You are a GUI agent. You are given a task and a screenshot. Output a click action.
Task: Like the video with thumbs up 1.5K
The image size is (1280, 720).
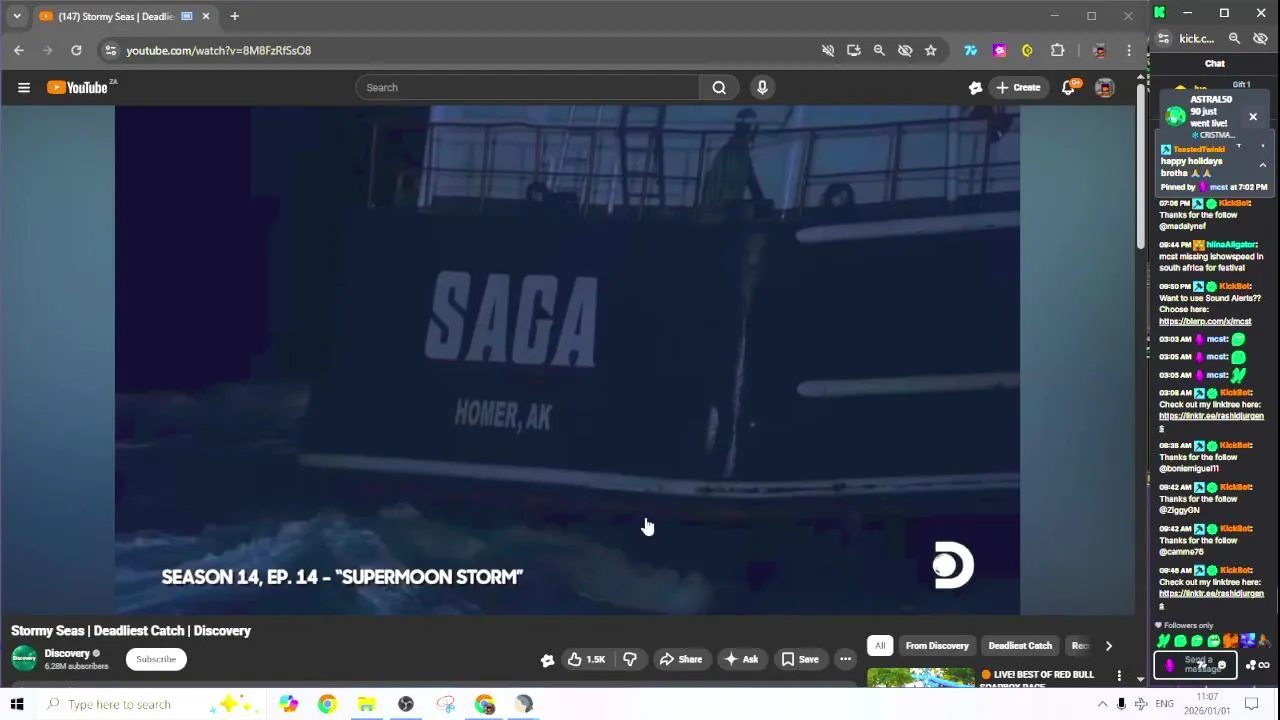pos(587,659)
